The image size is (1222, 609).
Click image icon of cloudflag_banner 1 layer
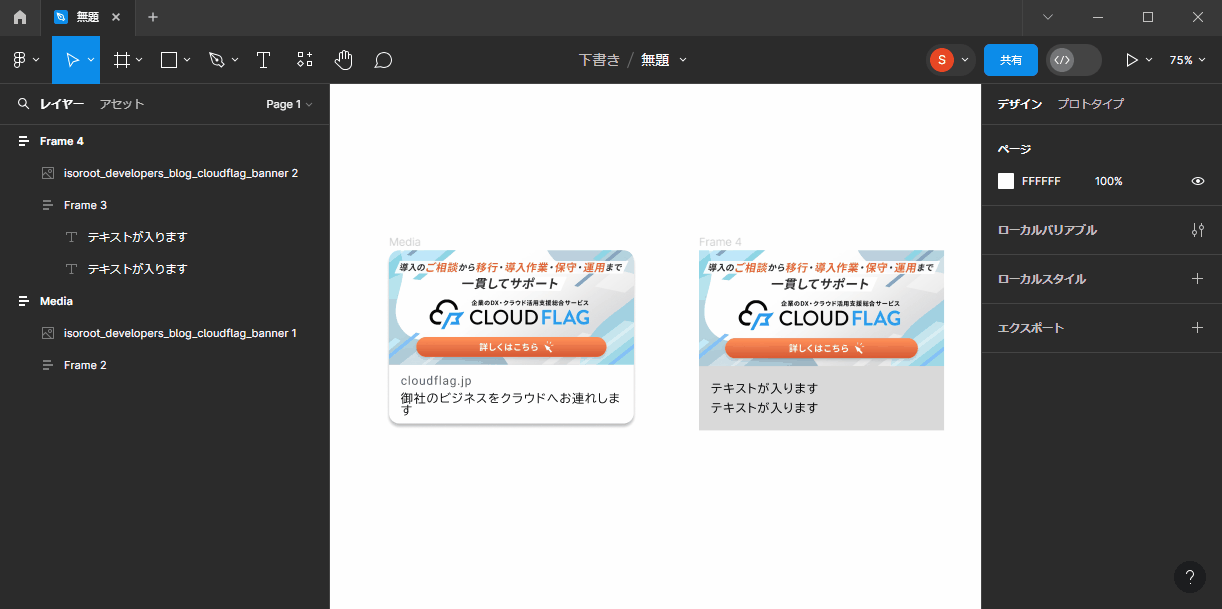tap(47, 333)
